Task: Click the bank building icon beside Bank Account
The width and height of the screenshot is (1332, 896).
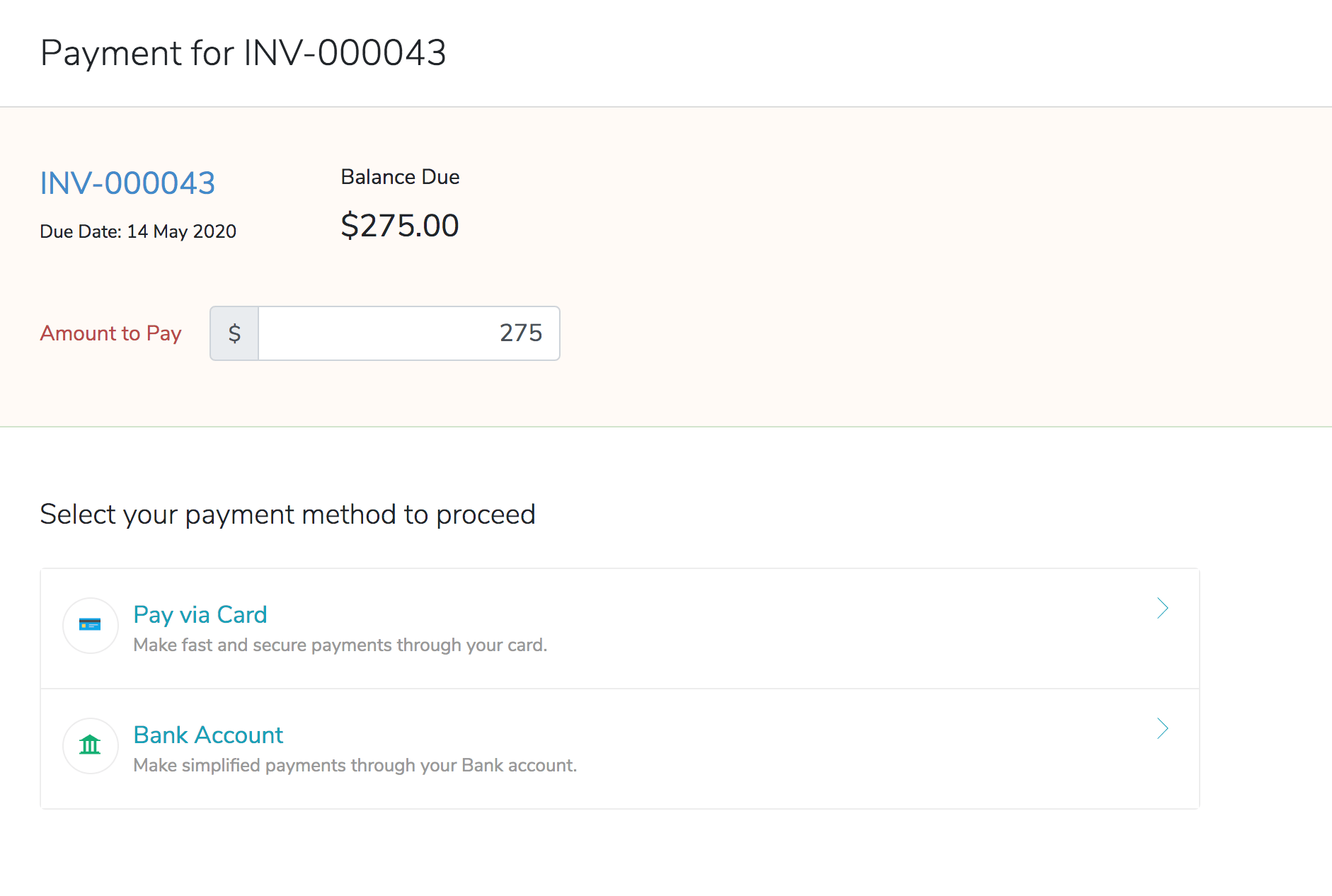Action: (x=90, y=745)
